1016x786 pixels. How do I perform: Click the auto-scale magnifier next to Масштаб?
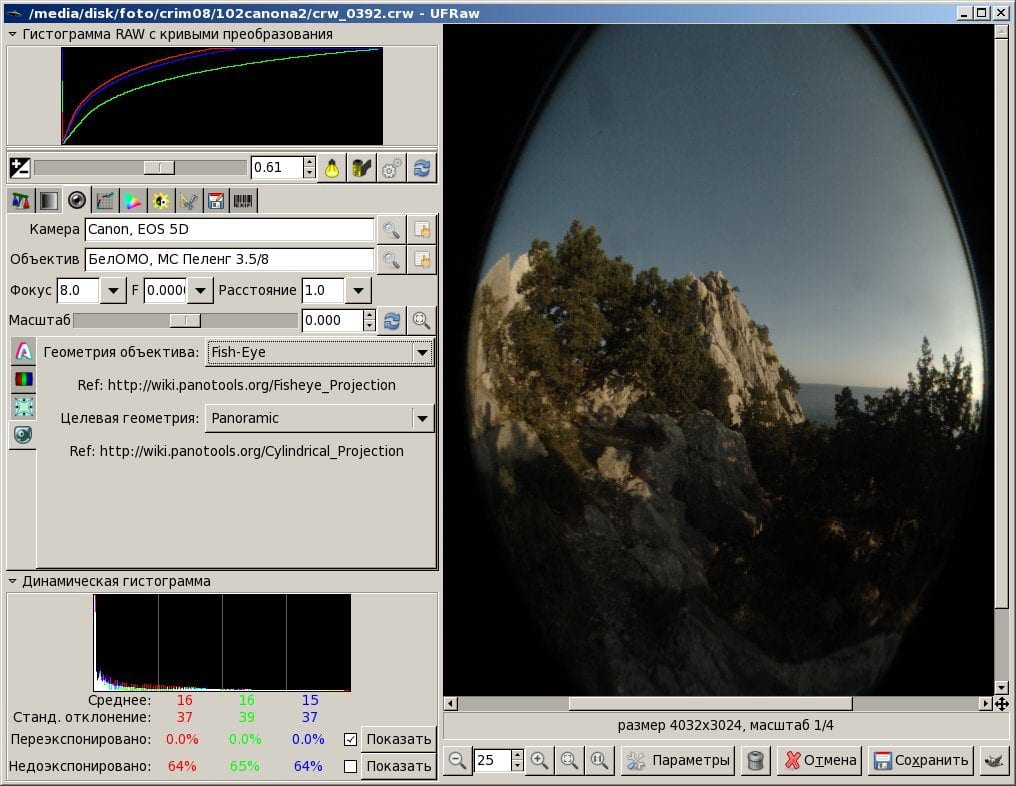tap(421, 321)
